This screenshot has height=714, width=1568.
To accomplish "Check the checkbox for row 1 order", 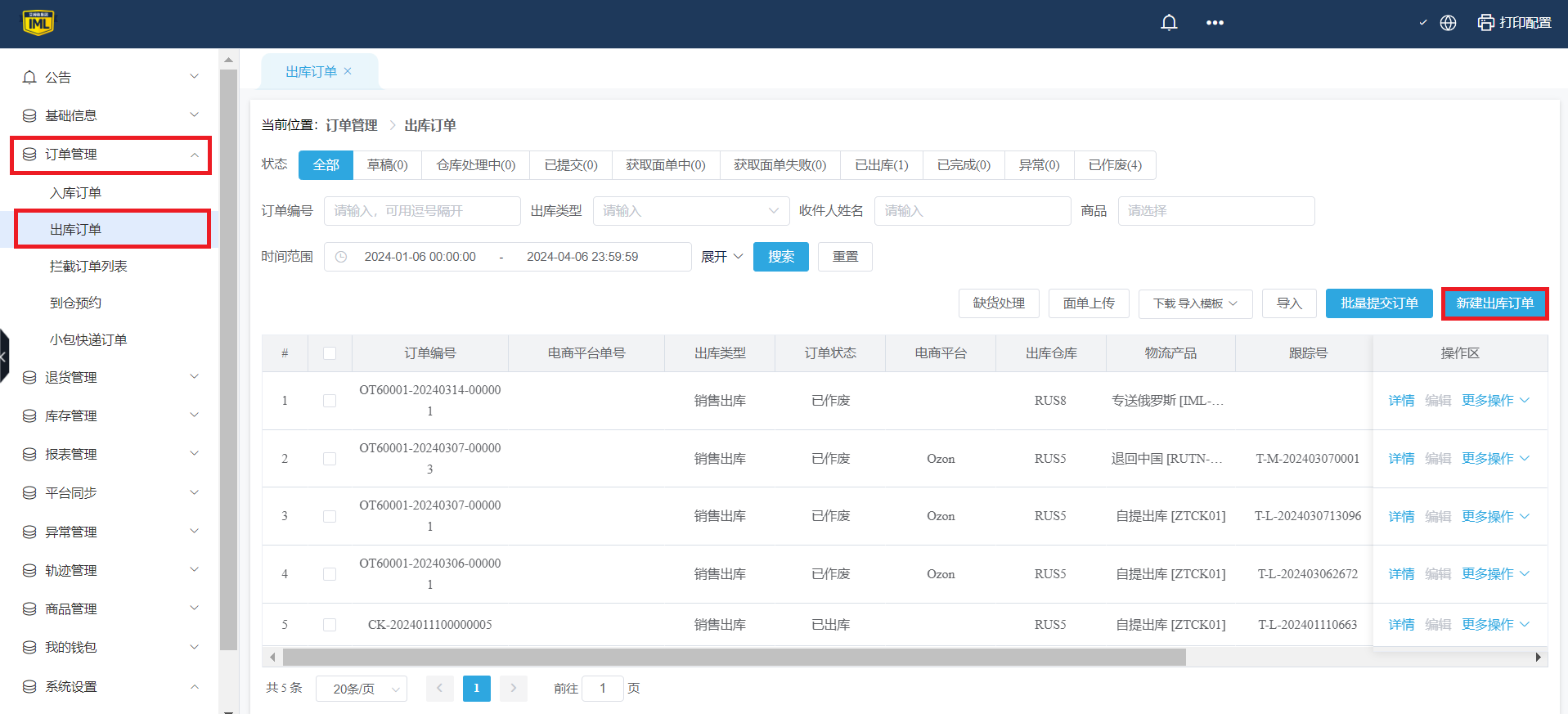I will point(330,401).
